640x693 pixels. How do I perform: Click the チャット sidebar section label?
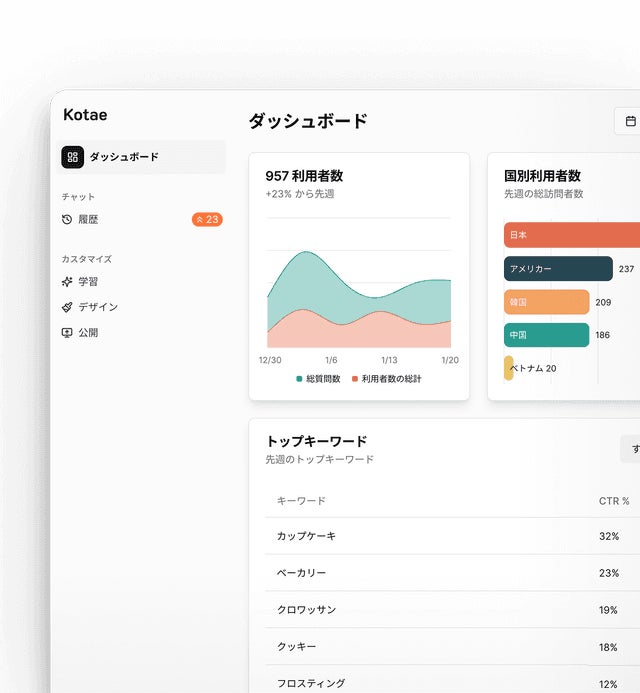click(78, 197)
